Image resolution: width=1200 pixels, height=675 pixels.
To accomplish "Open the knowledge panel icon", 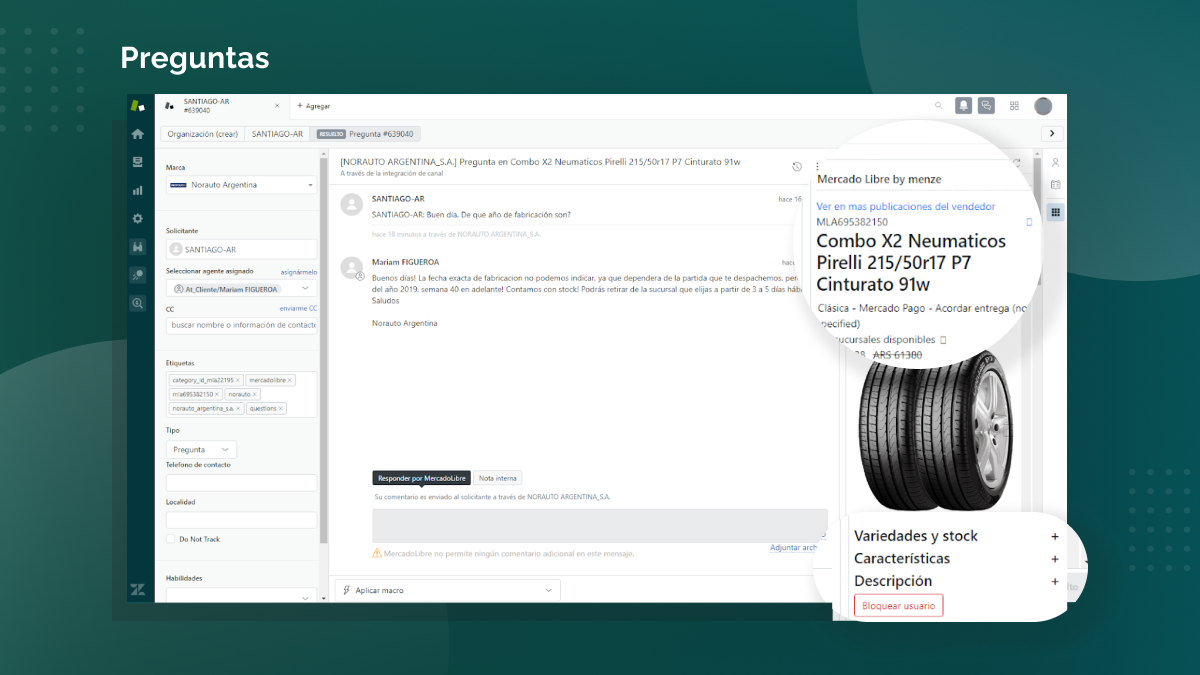I will point(1055,185).
